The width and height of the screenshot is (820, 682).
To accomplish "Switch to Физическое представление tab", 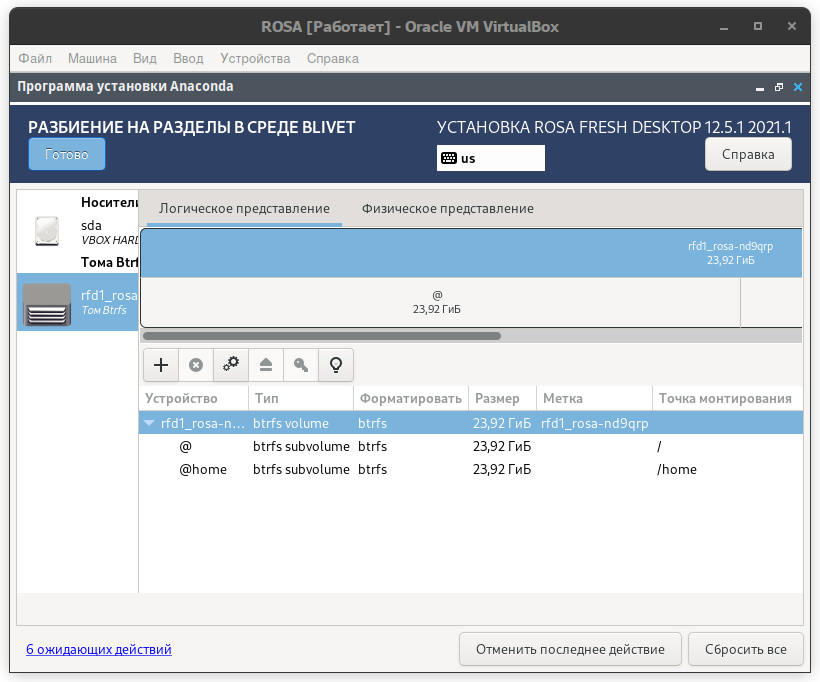I will (447, 208).
